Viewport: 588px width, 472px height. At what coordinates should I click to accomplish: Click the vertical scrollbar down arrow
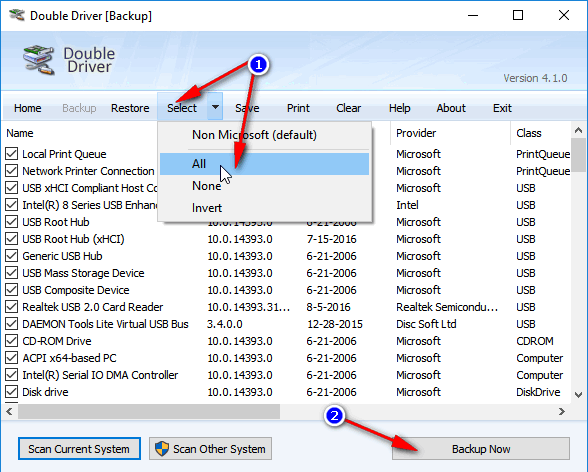pyautogui.click(x=578, y=395)
